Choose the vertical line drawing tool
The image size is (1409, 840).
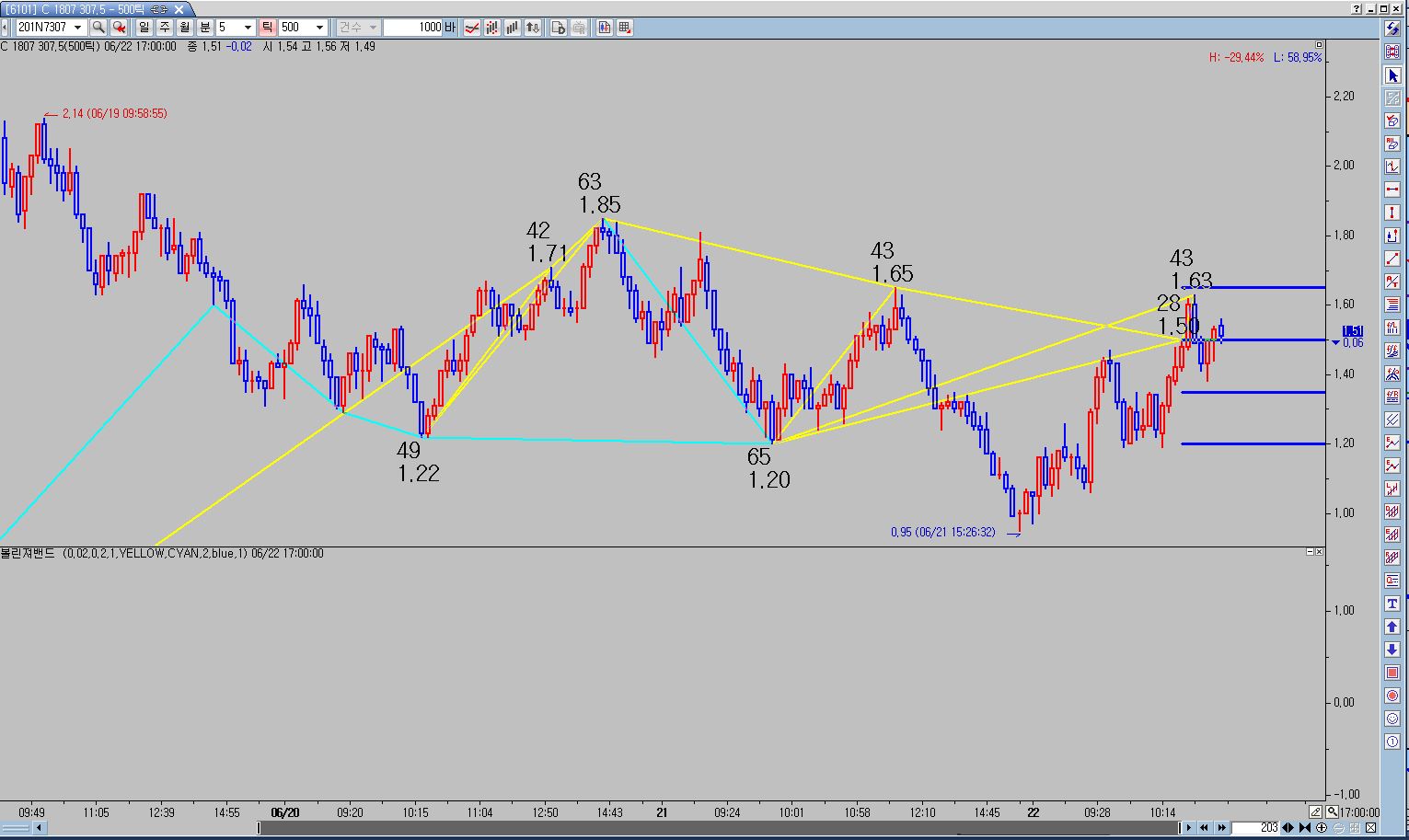pyautogui.click(x=1392, y=213)
